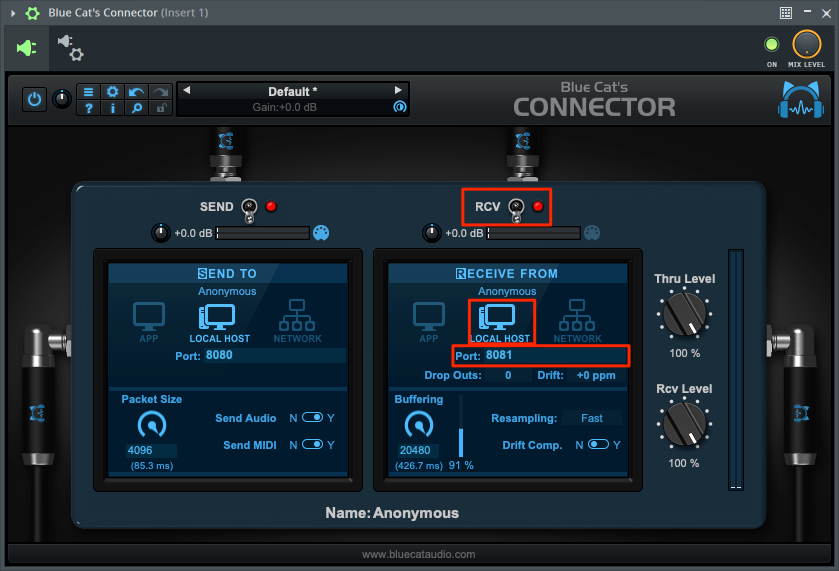Adjust the MIX LEVEL knob
The image size is (839, 571).
[806, 44]
